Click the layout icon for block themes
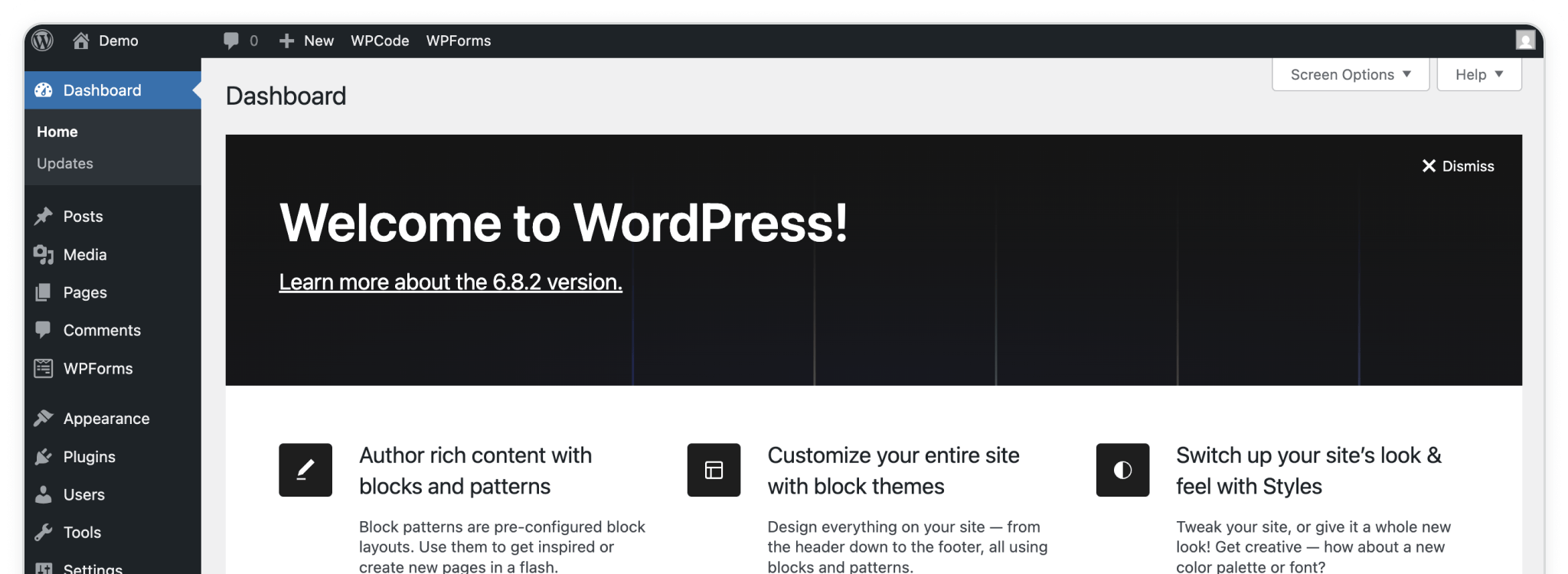 714,470
